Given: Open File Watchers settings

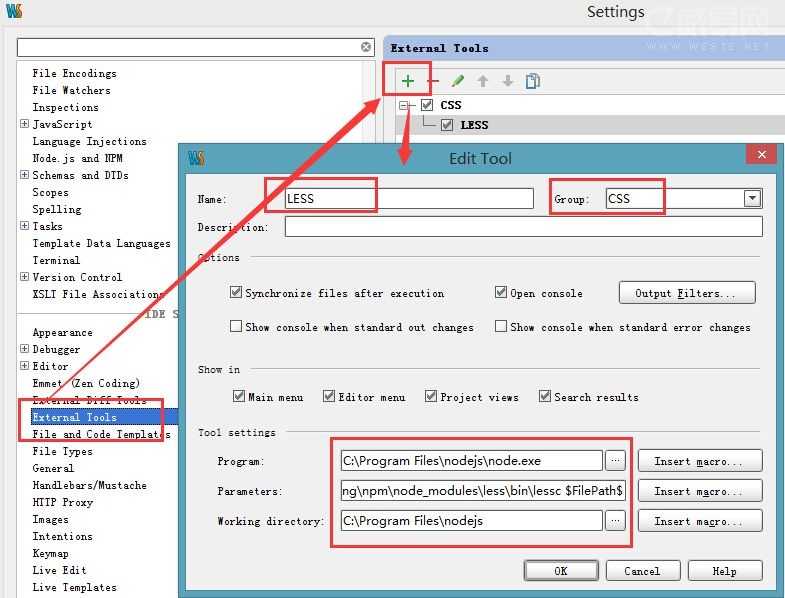Looking at the screenshot, I should click(72, 90).
